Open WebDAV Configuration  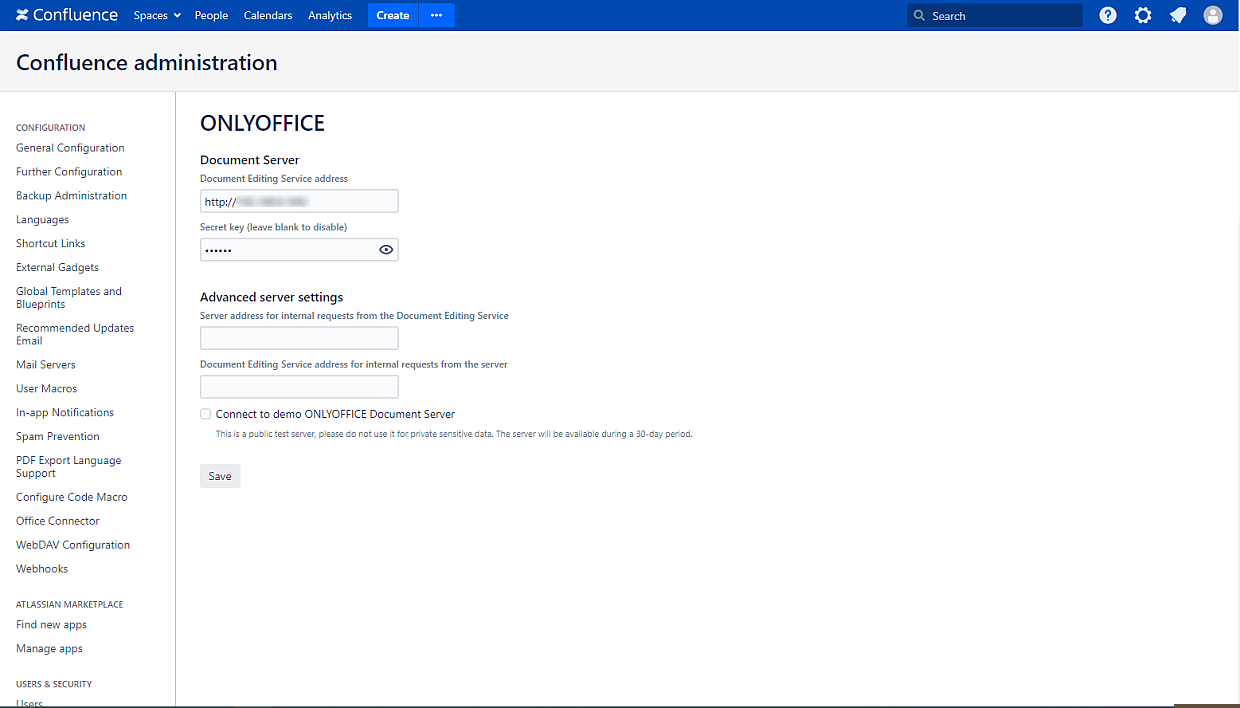point(73,545)
